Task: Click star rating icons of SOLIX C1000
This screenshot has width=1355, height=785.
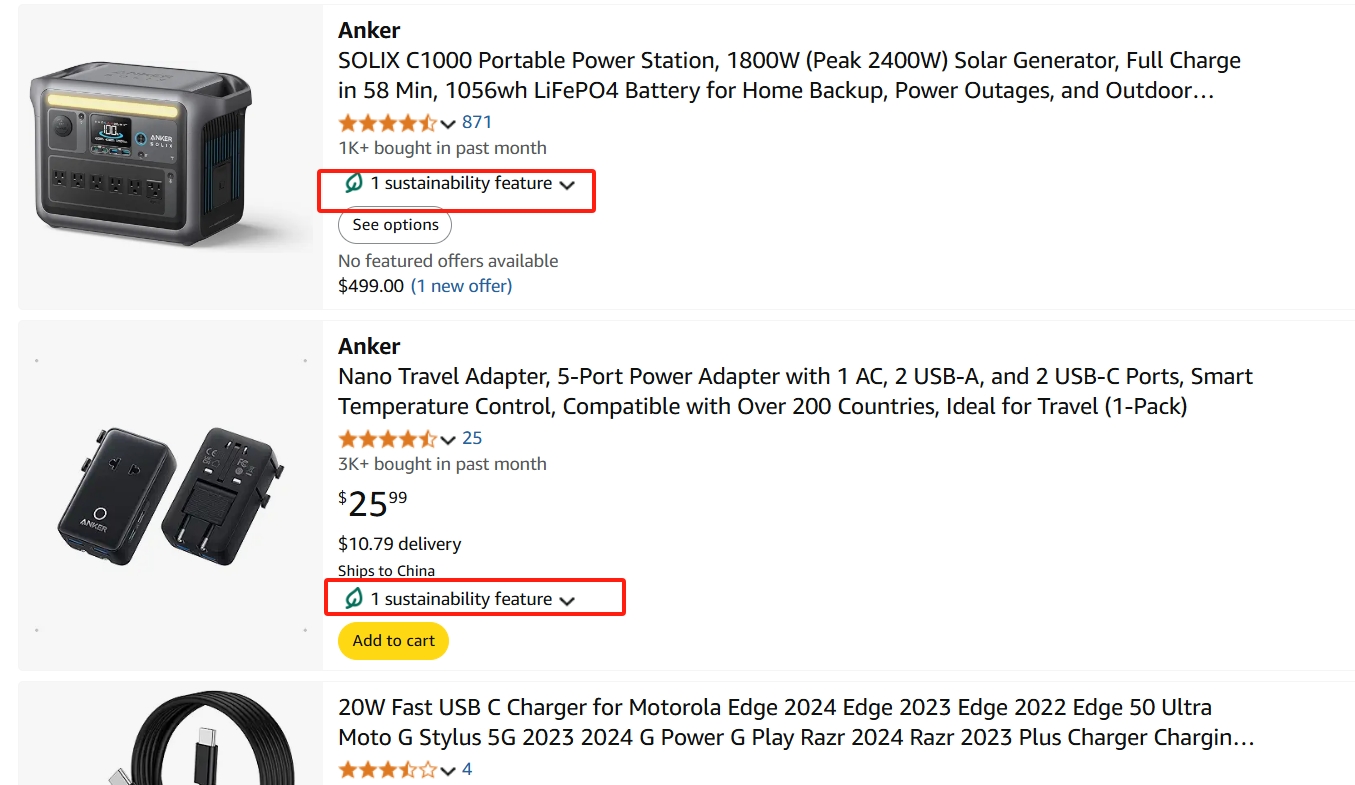Action: click(x=387, y=123)
